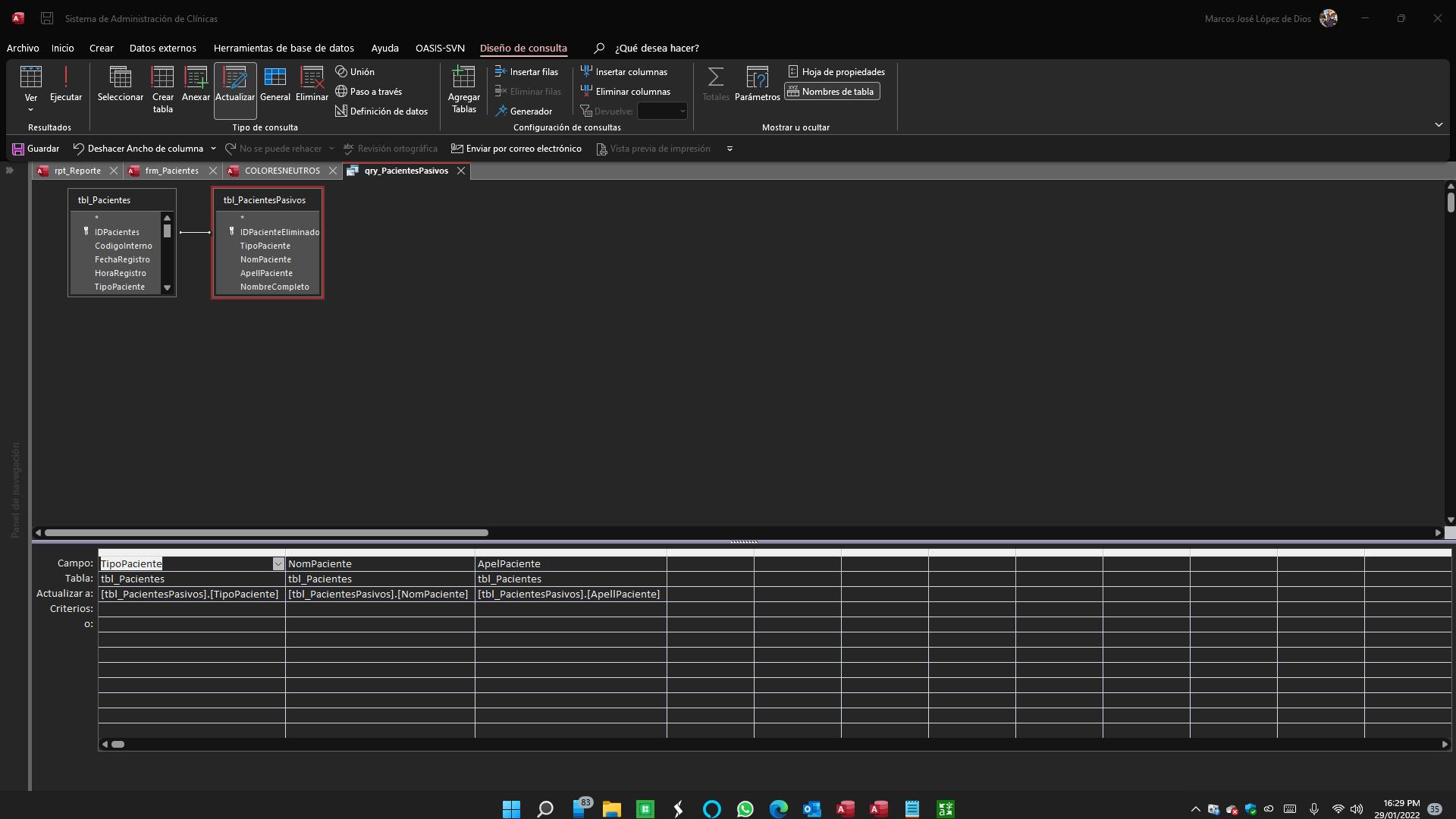This screenshot has width=1456, height=819.
Task: Open the Herramientas de base de datos tab
Action: pos(284,48)
